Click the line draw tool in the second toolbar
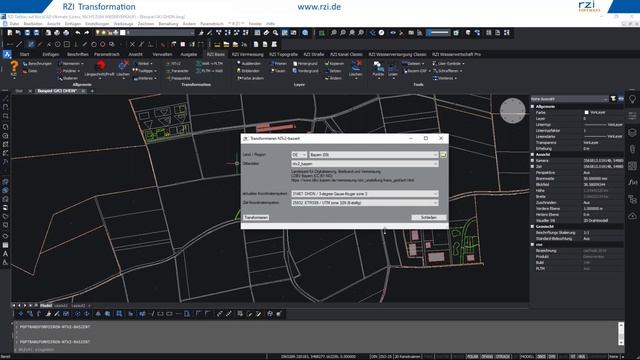 [x=19, y=44]
